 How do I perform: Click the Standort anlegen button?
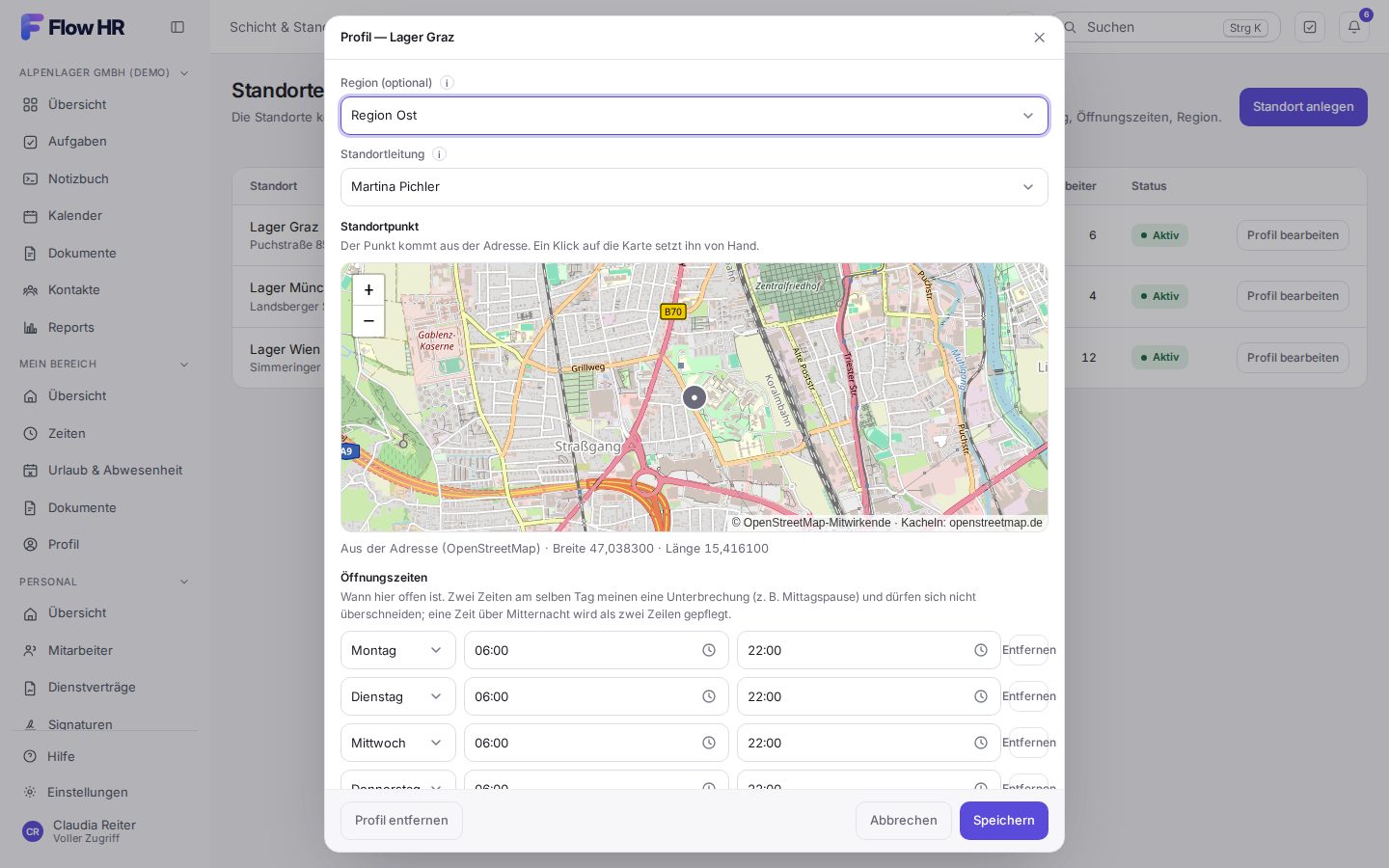[x=1303, y=107]
